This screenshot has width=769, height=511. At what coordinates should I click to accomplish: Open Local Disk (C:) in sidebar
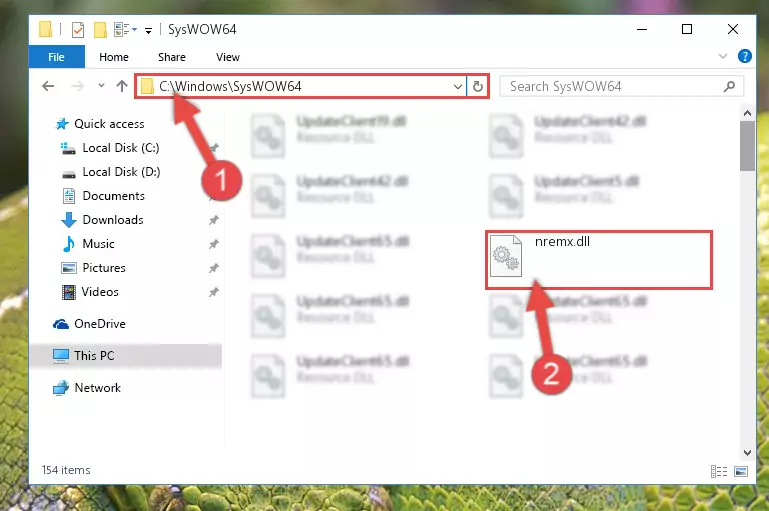[110, 148]
